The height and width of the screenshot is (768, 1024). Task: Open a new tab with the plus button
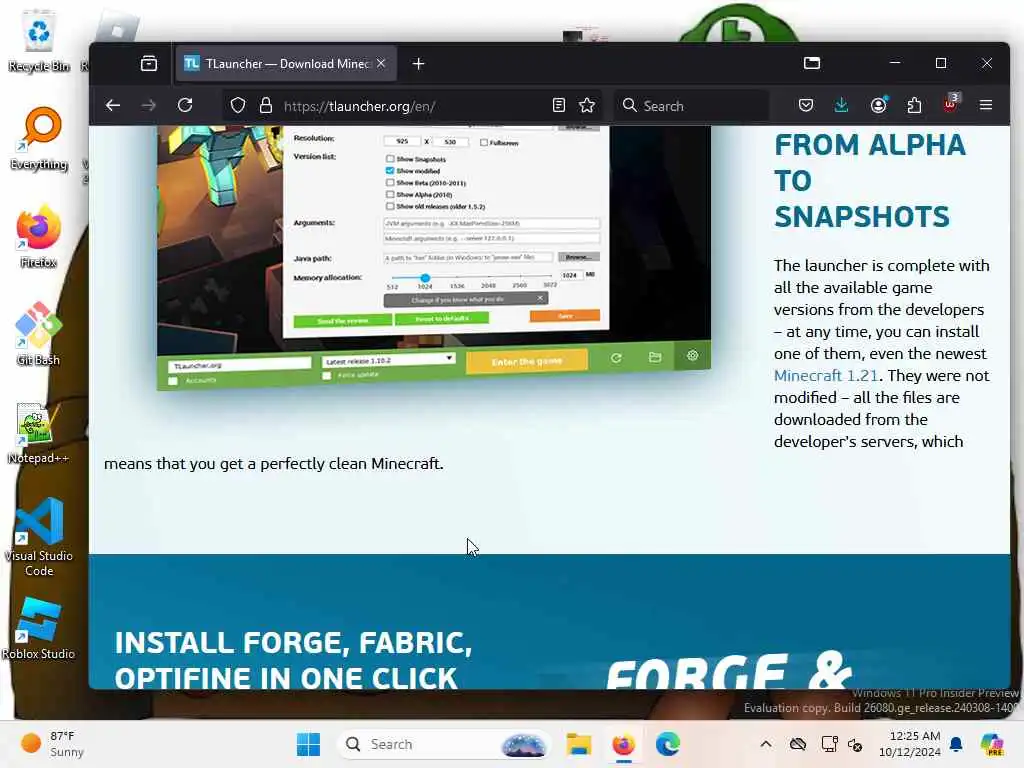click(x=419, y=63)
